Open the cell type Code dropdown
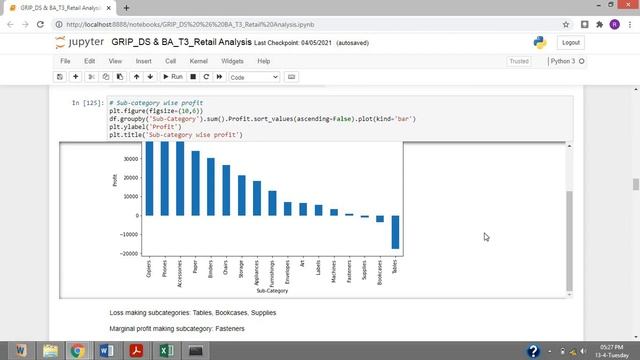Viewport: 640px width, 360px height. [x=254, y=77]
